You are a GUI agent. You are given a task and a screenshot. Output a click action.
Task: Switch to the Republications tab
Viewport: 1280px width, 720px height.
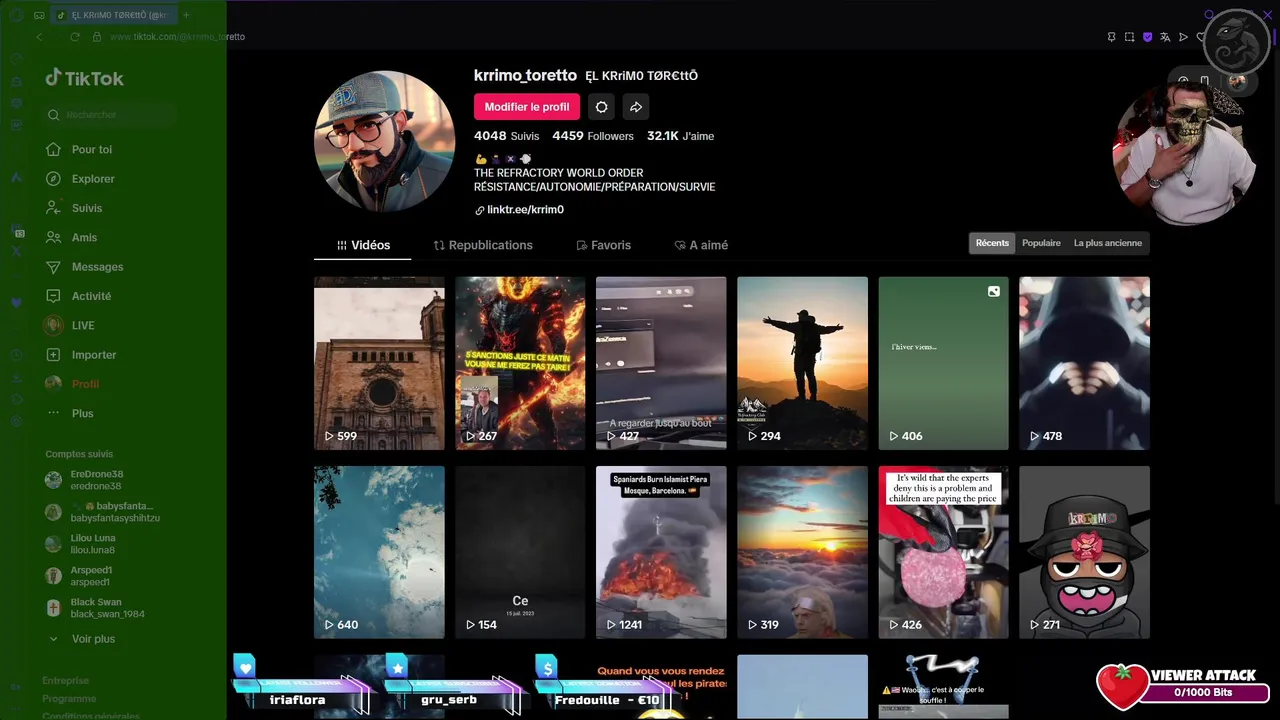click(483, 245)
